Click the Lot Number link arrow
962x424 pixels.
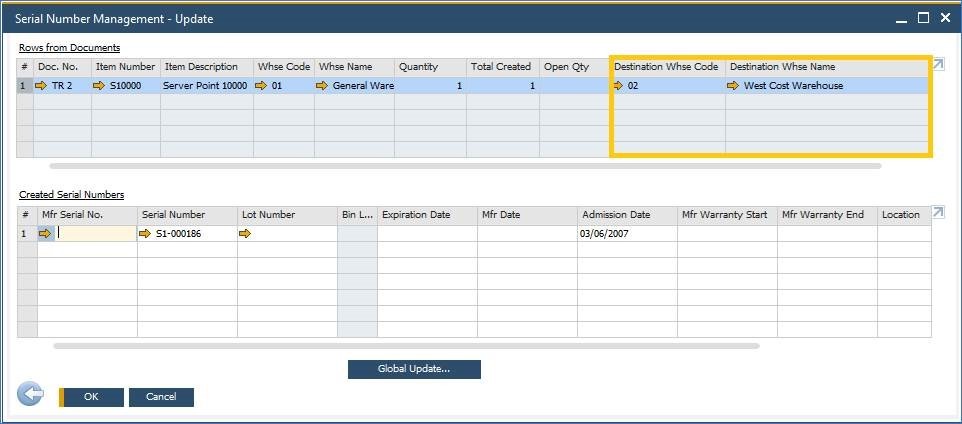click(x=245, y=234)
